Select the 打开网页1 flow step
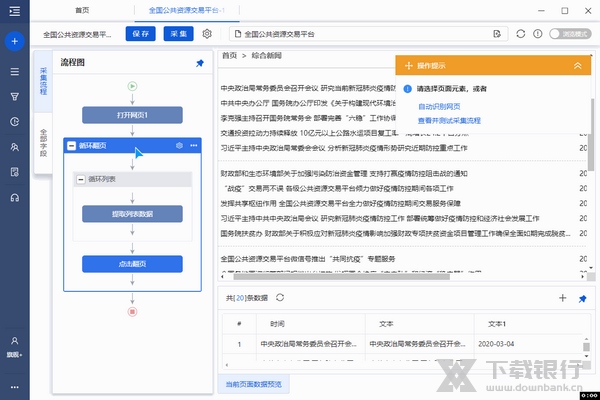Screen dimensions: 600x400 (x=132, y=115)
